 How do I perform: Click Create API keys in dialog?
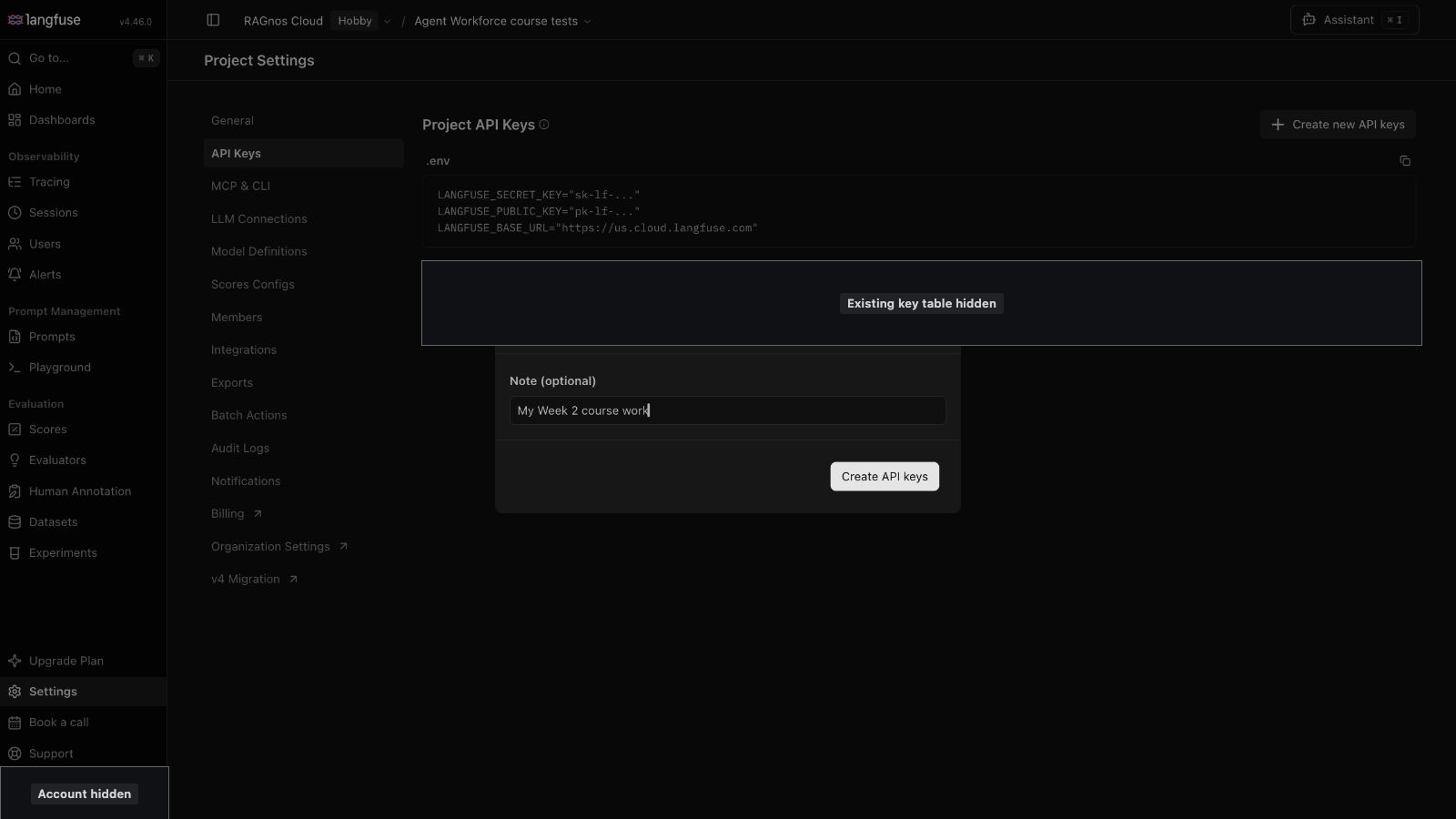point(885,477)
